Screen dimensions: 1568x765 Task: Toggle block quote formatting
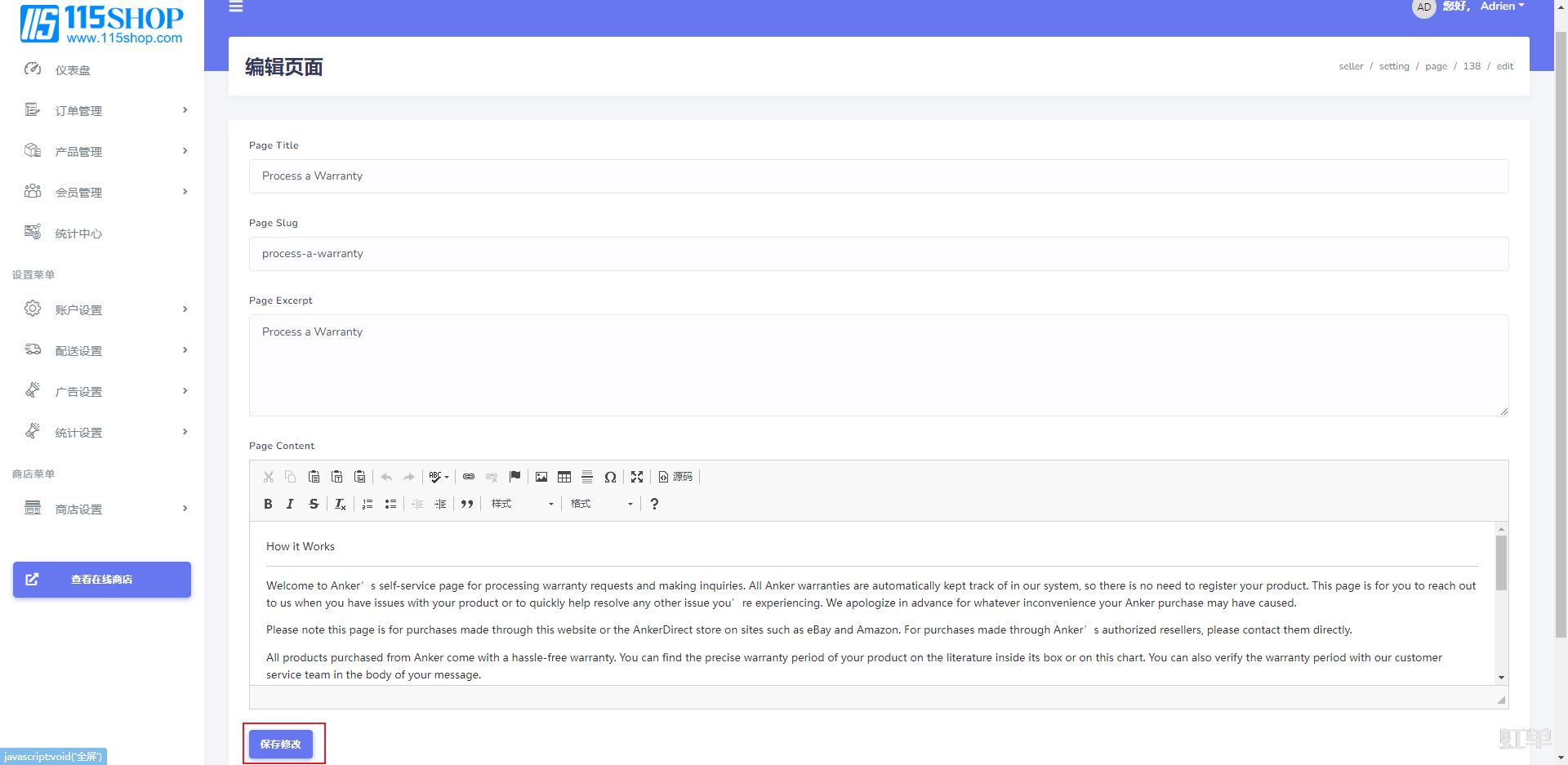tap(467, 504)
